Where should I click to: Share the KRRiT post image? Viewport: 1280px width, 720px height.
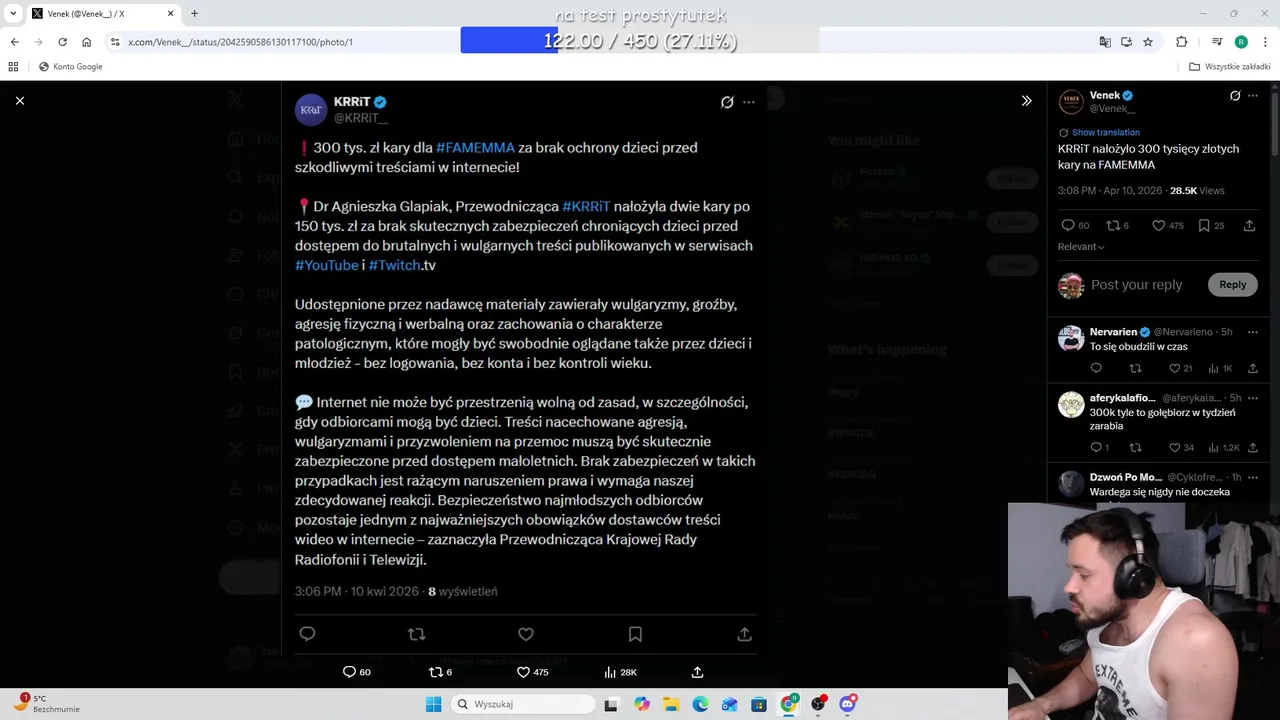744,634
